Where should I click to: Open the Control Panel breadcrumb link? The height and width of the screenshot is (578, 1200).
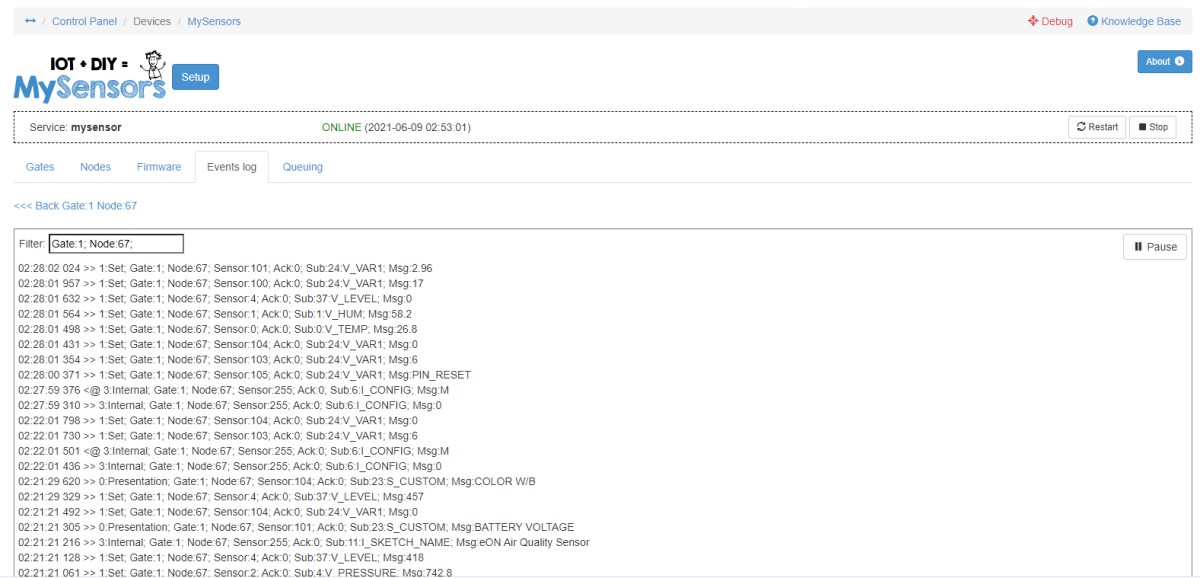point(84,21)
